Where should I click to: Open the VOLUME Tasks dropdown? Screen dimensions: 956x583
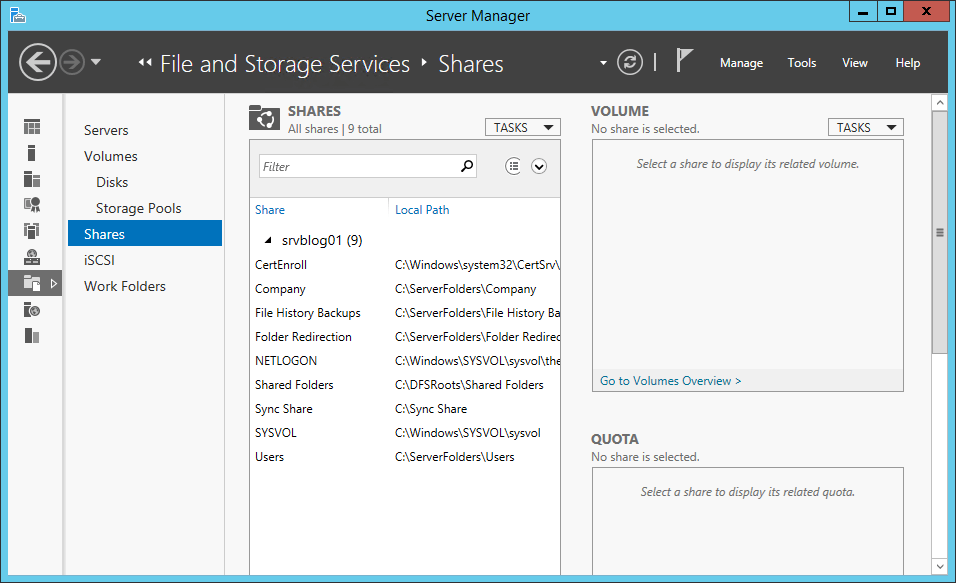865,126
